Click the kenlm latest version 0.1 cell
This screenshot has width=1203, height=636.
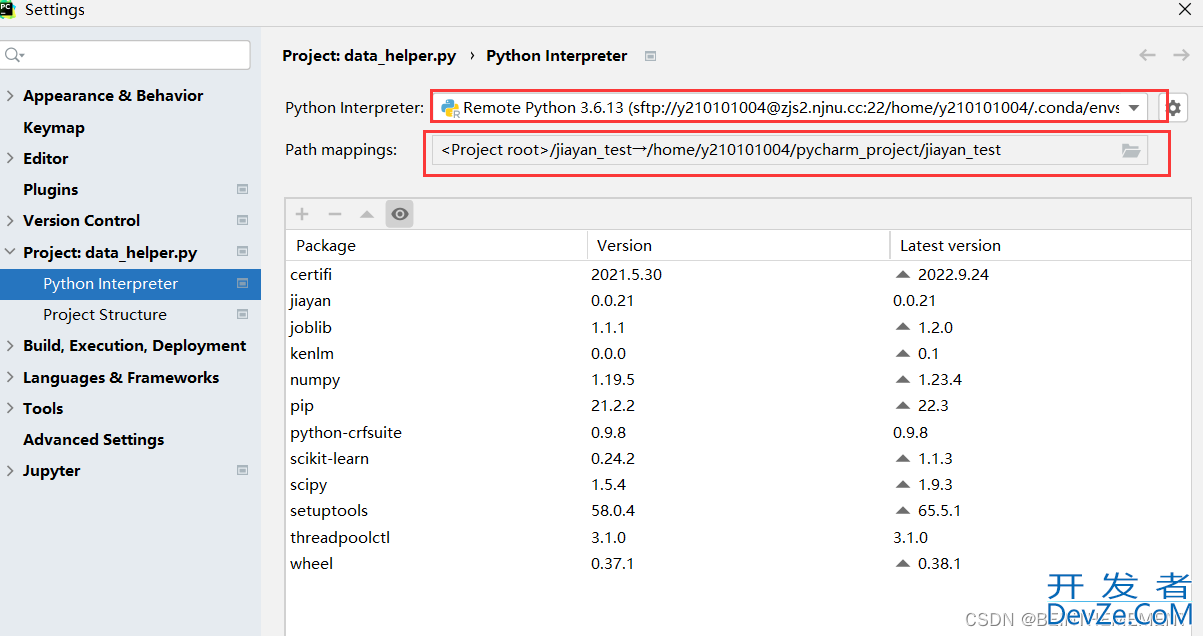coord(929,353)
